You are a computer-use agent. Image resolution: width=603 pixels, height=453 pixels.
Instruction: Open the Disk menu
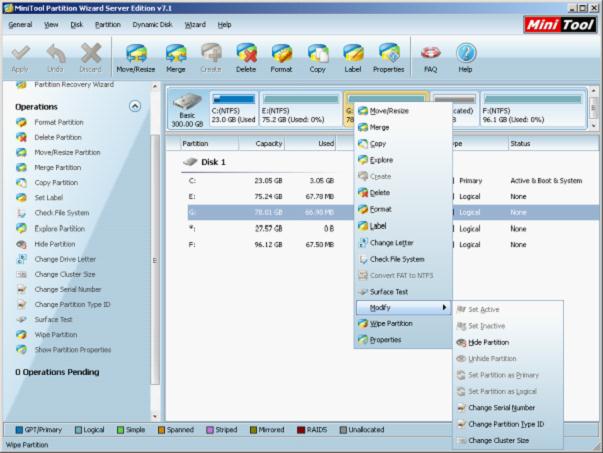coord(77,25)
